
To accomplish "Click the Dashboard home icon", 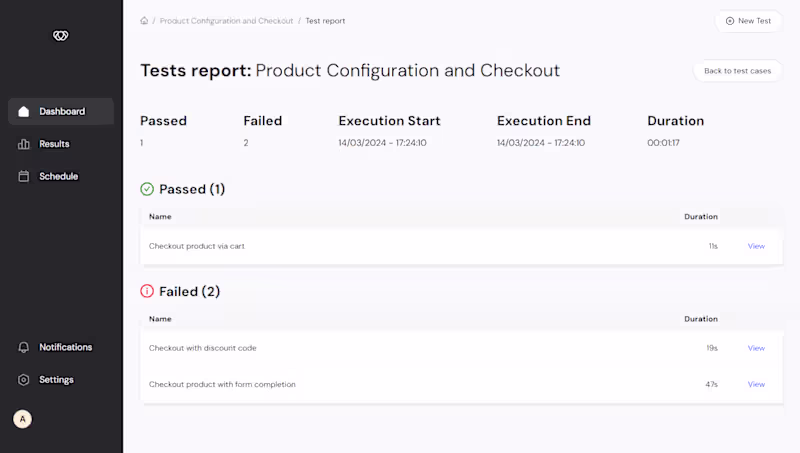I will [24, 111].
